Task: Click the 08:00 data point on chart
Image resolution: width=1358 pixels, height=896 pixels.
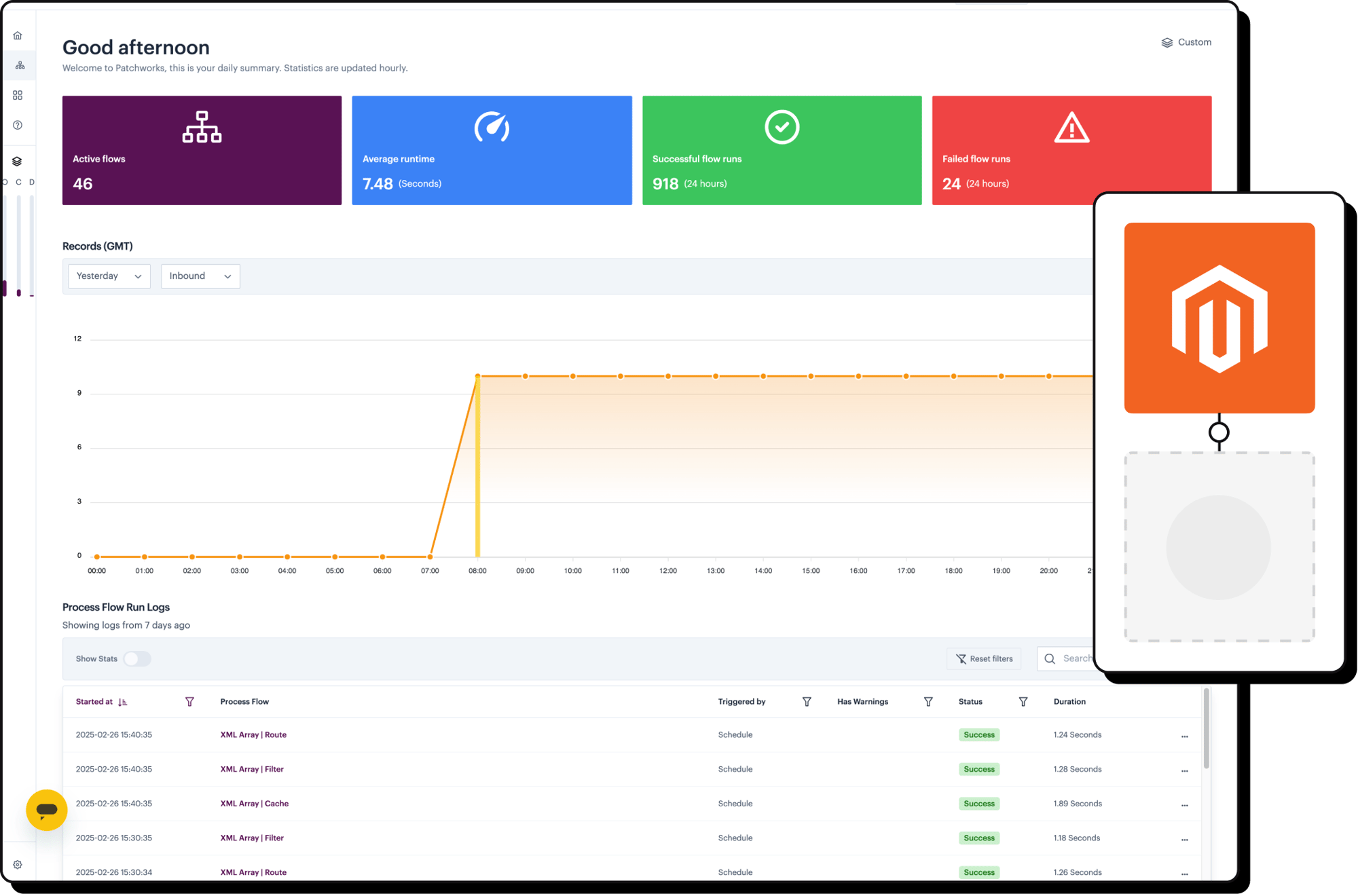Action: click(477, 376)
